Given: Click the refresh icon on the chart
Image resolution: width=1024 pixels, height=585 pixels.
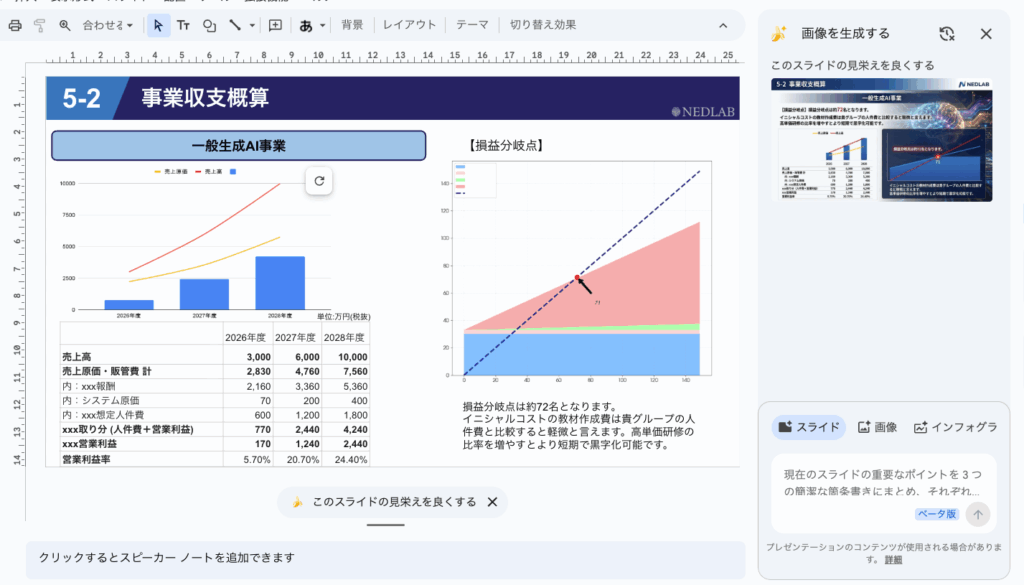Looking at the screenshot, I should 319,181.
